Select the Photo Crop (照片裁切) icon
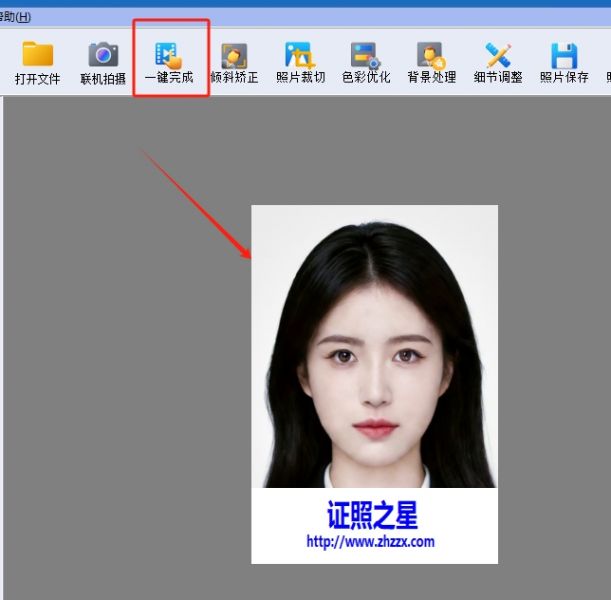The image size is (611, 600). click(x=300, y=54)
